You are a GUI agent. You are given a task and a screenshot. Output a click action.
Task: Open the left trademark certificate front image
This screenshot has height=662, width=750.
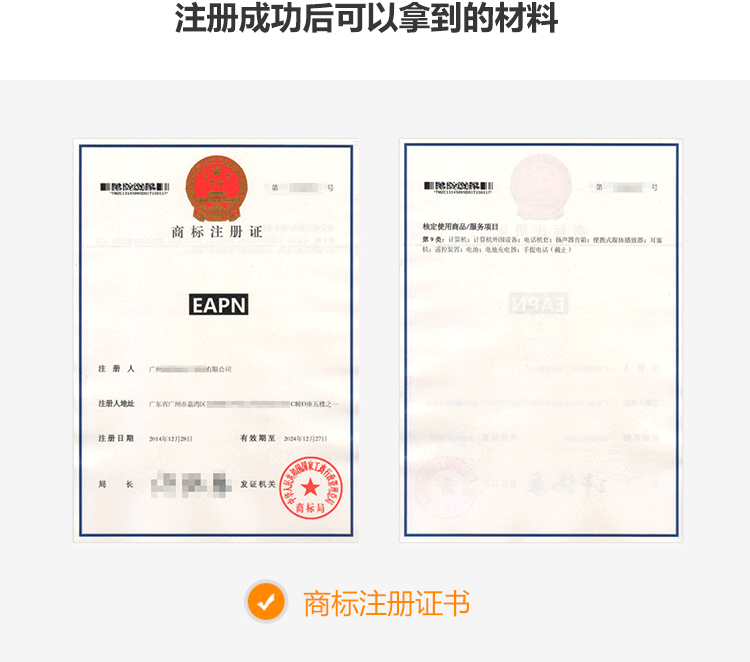216,341
